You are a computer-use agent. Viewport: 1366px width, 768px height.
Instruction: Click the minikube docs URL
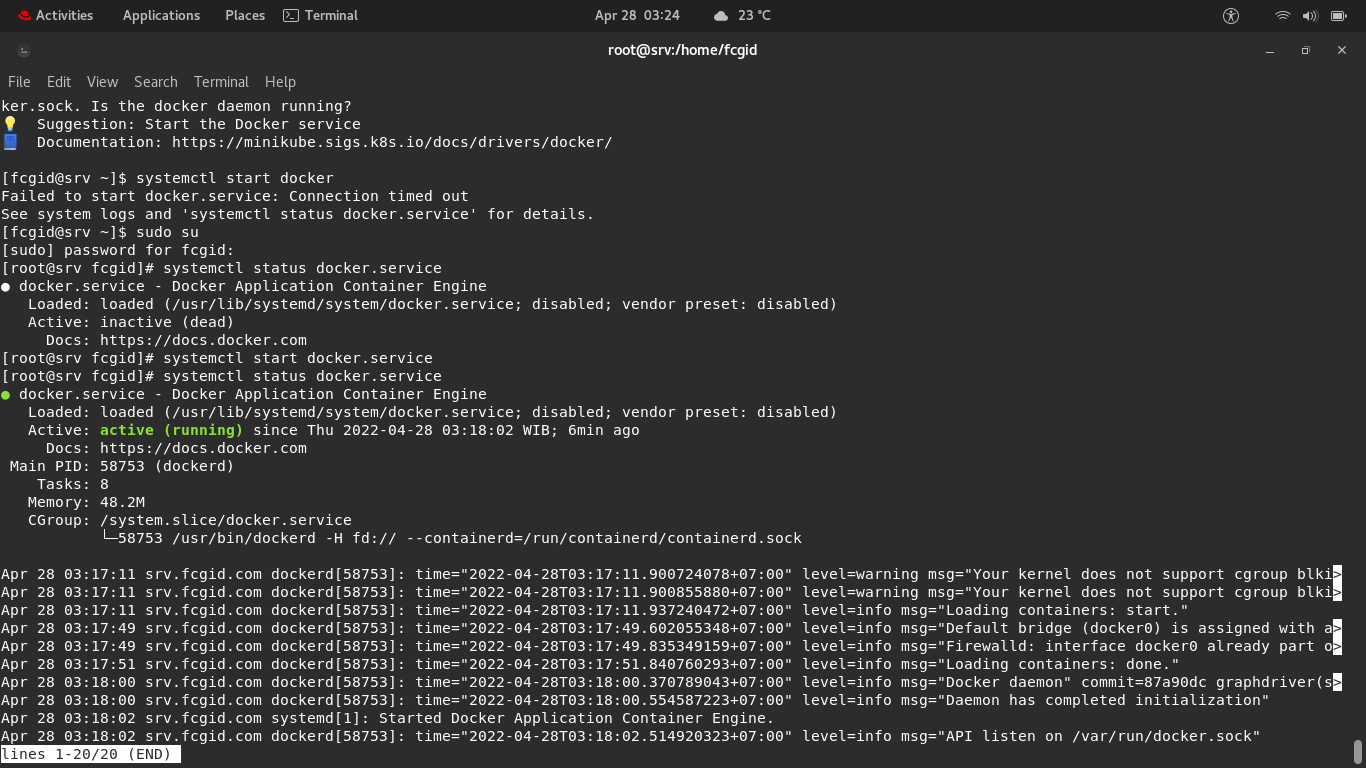[392, 142]
